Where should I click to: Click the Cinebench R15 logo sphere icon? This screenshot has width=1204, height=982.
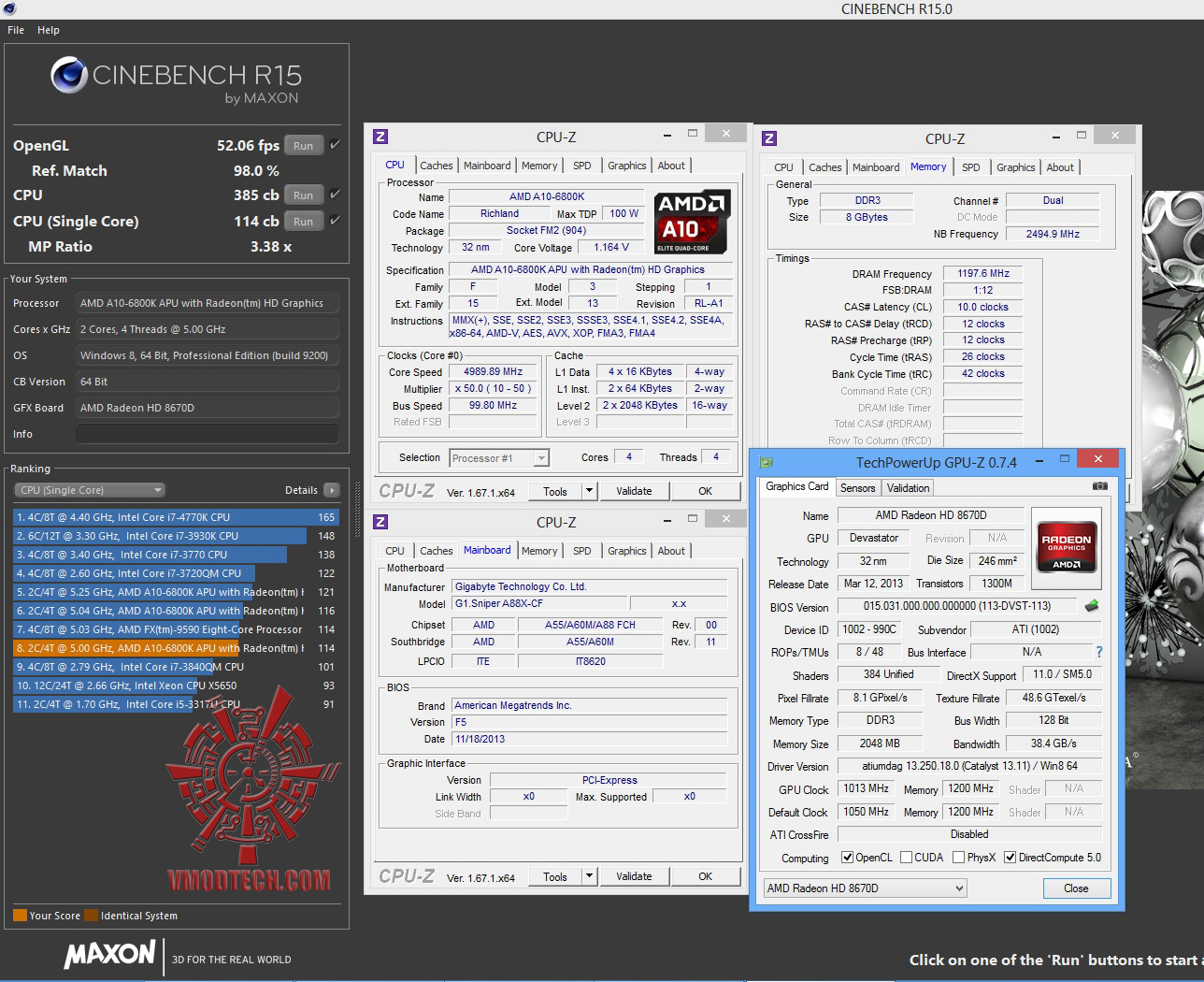[x=70, y=76]
